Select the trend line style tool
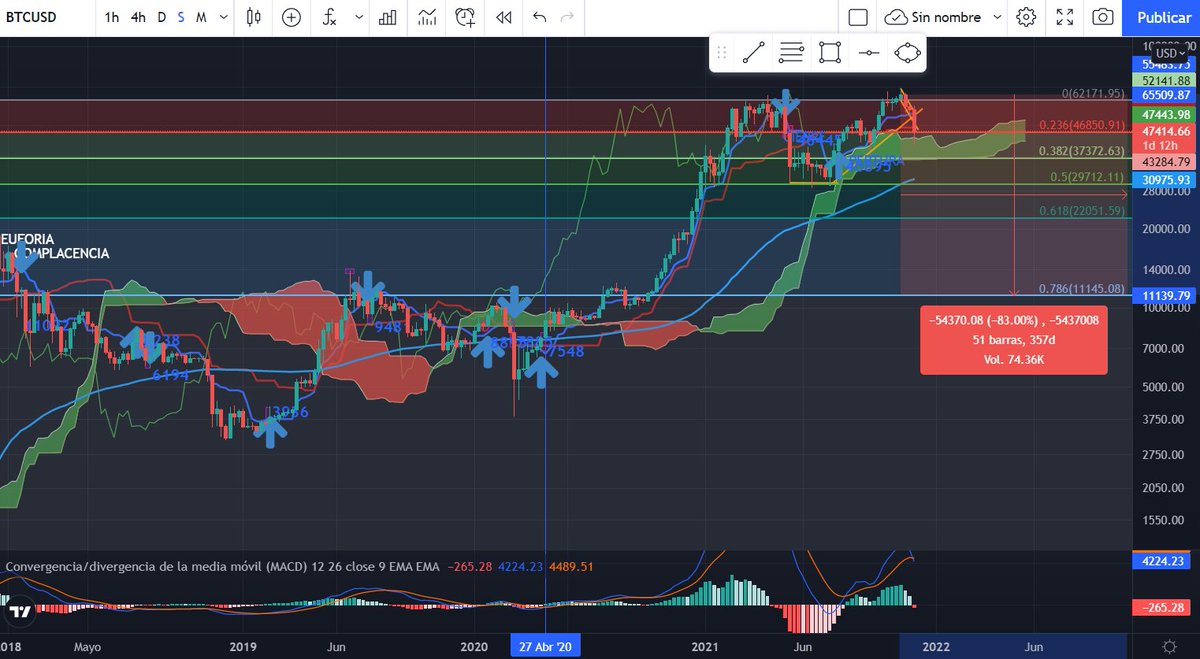 pos(754,53)
